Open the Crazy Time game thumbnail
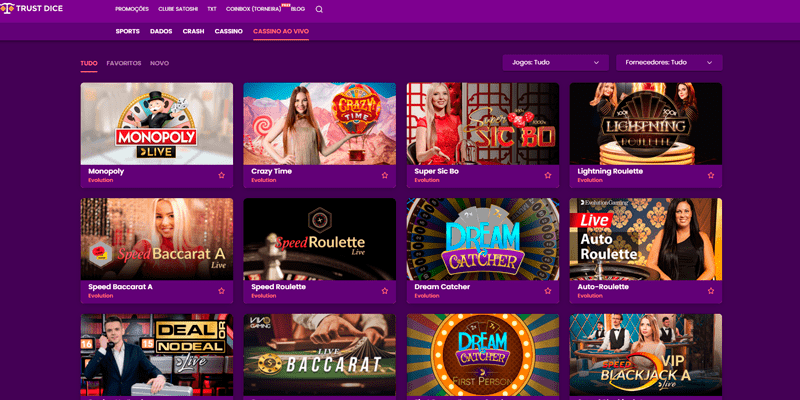Image resolution: width=800 pixels, height=400 pixels. click(x=319, y=124)
